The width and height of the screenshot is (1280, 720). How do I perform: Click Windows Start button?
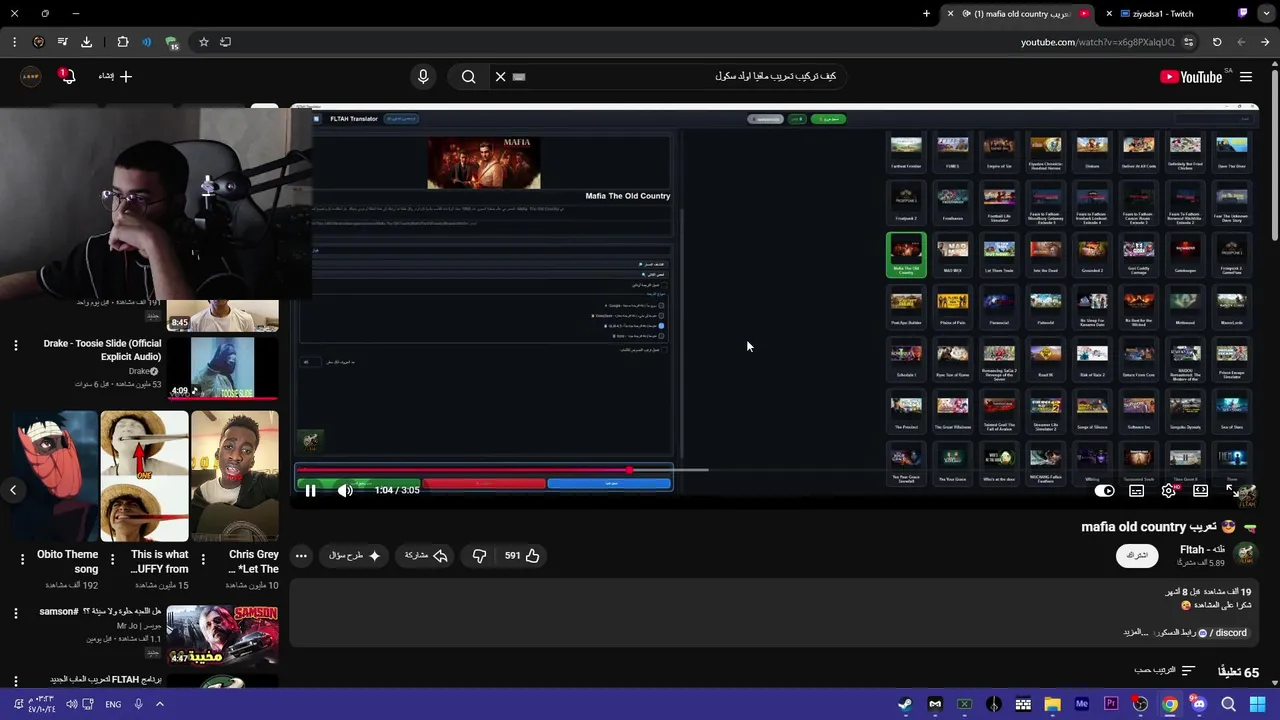point(1258,704)
